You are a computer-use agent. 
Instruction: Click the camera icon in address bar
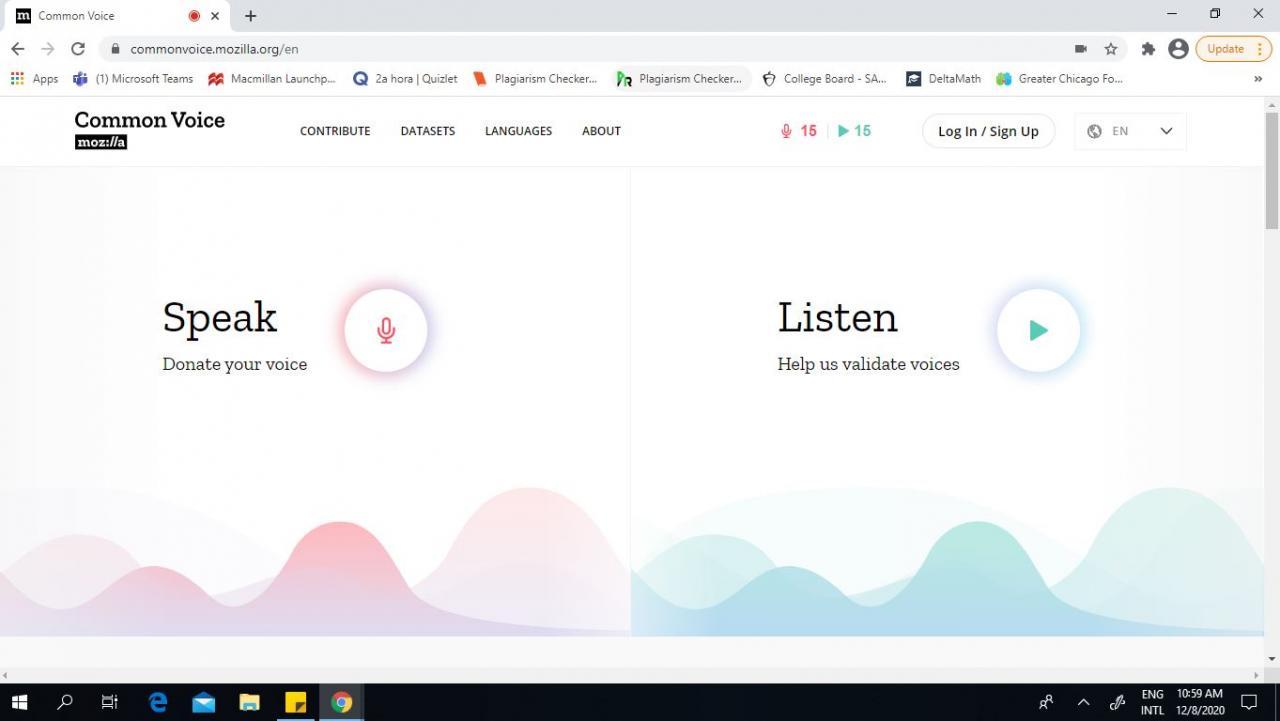1081,48
